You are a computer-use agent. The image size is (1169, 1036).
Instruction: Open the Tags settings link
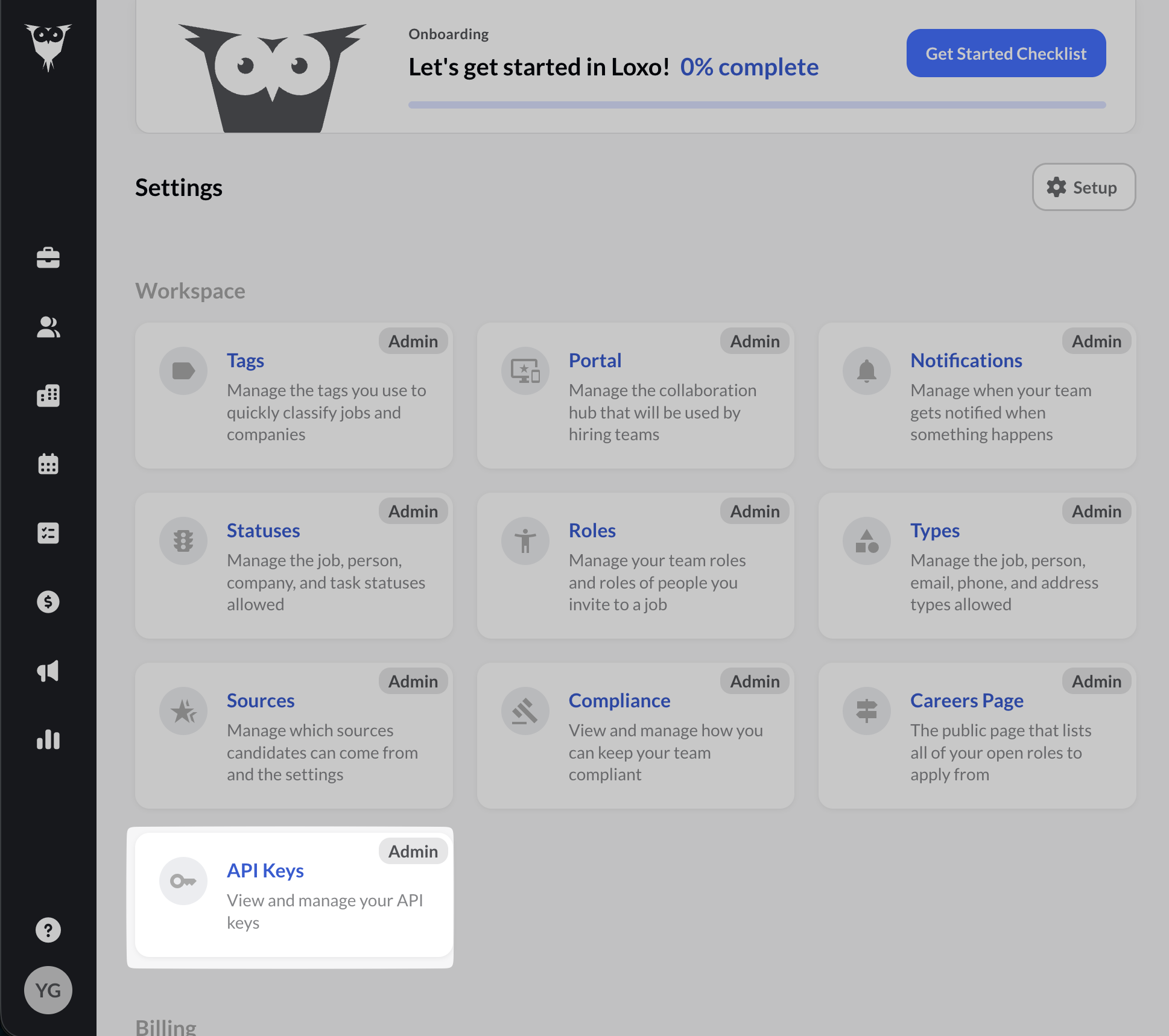pyautogui.click(x=246, y=361)
